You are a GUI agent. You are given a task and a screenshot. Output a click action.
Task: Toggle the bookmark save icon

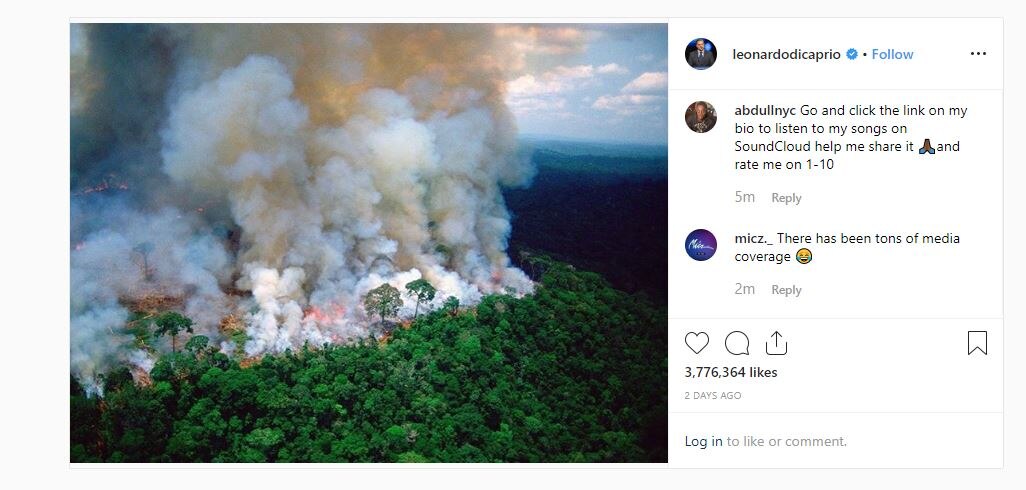click(x=977, y=343)
